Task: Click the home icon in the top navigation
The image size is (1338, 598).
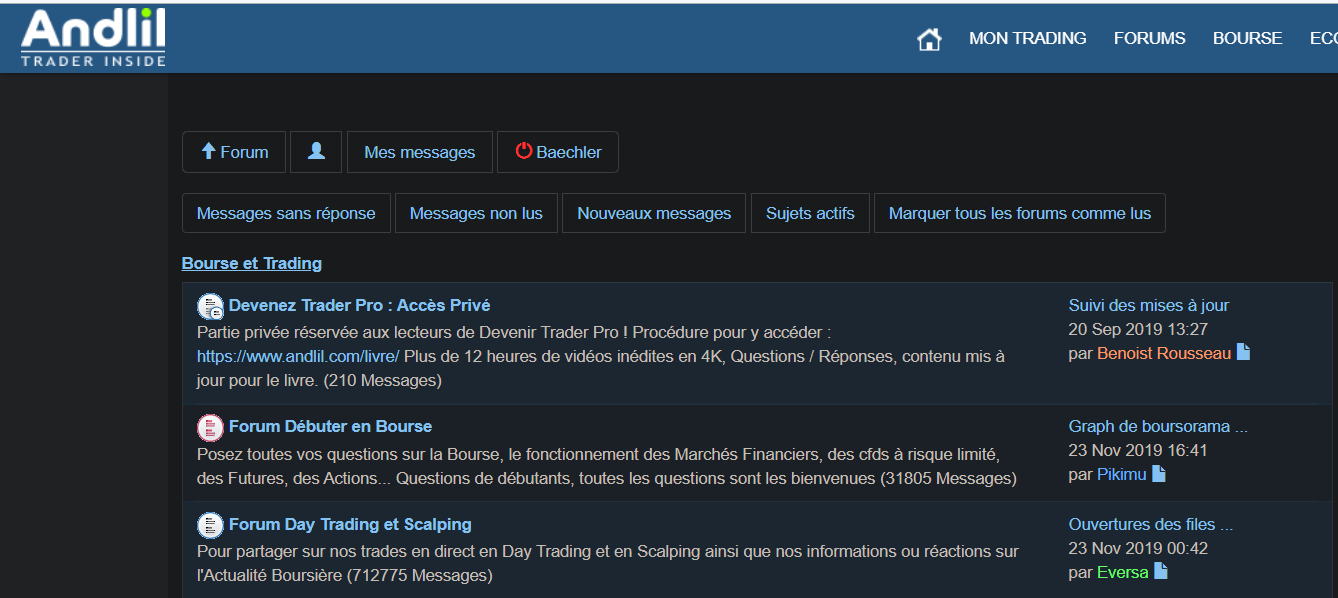Action: [x=929, y=39]
